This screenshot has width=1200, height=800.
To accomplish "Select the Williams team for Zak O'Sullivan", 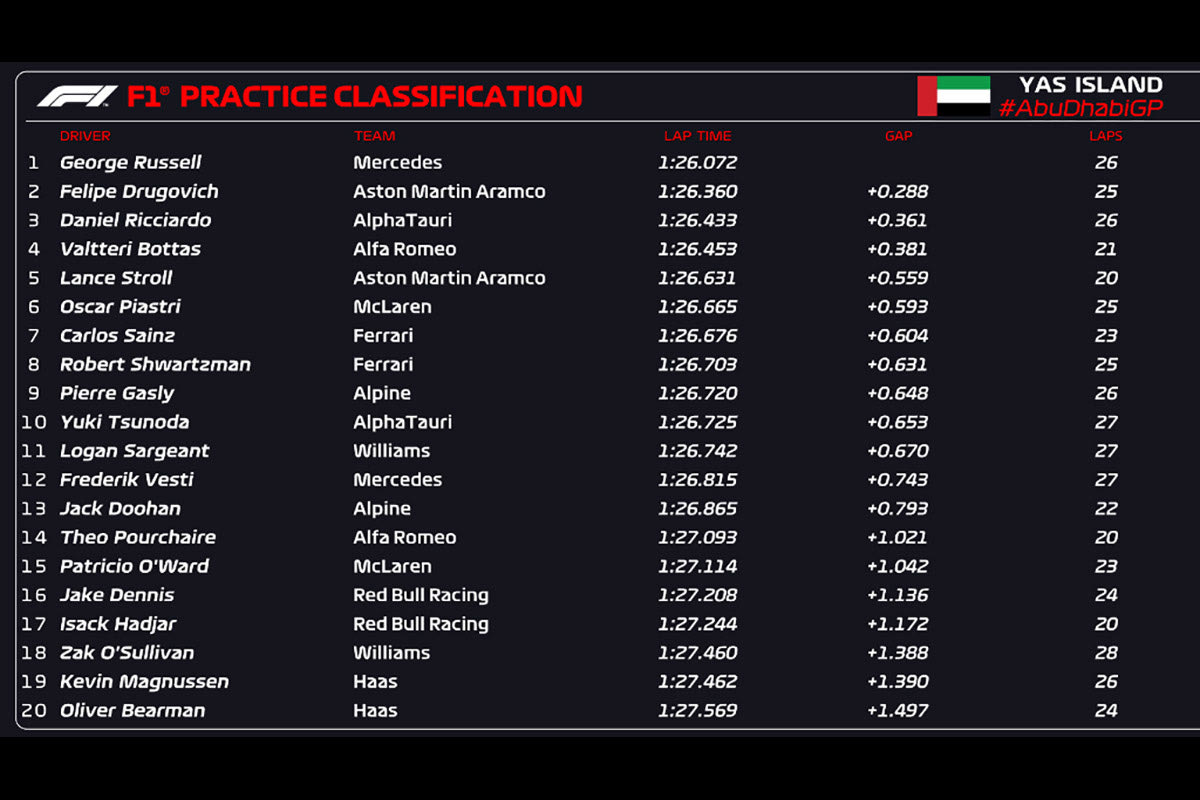I will click(x=391, y=653).
